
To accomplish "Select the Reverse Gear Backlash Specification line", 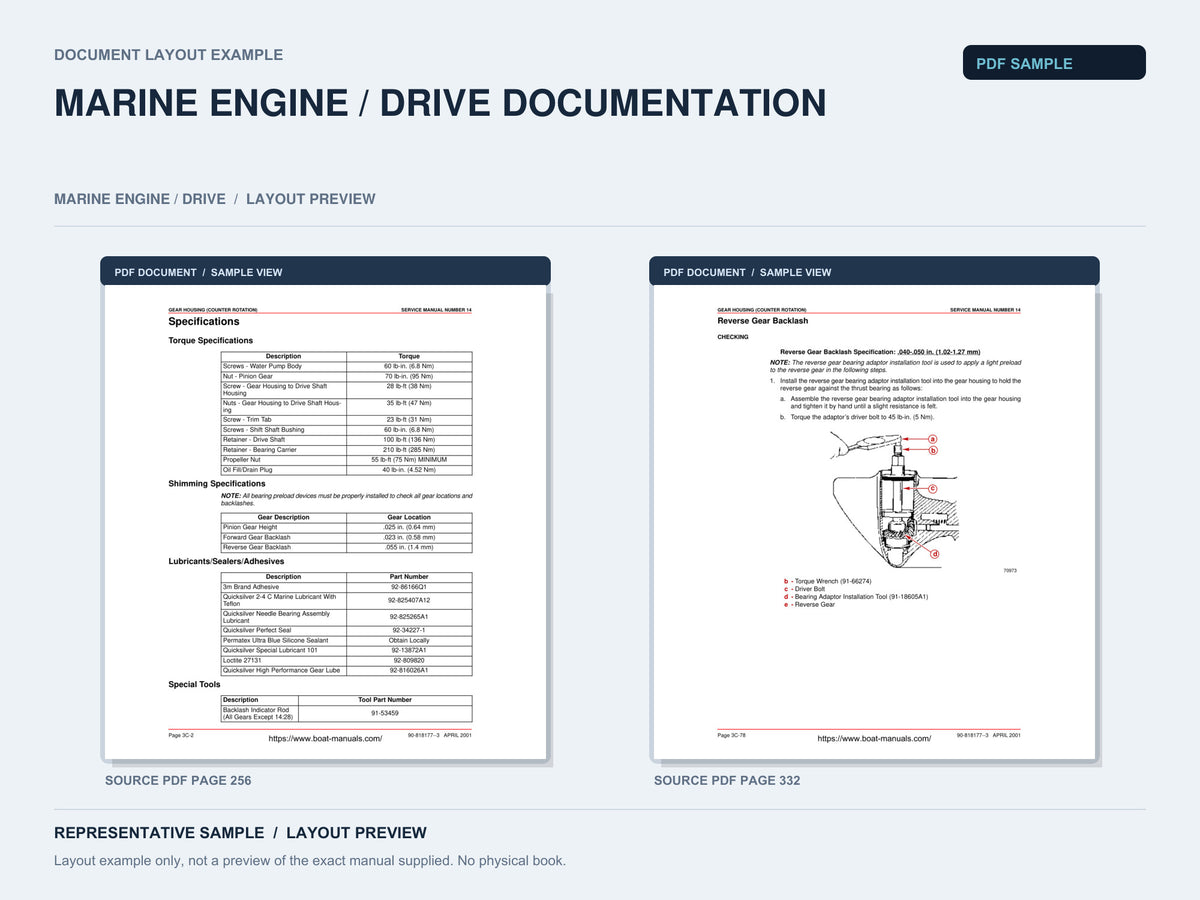I will coord(880,352).
